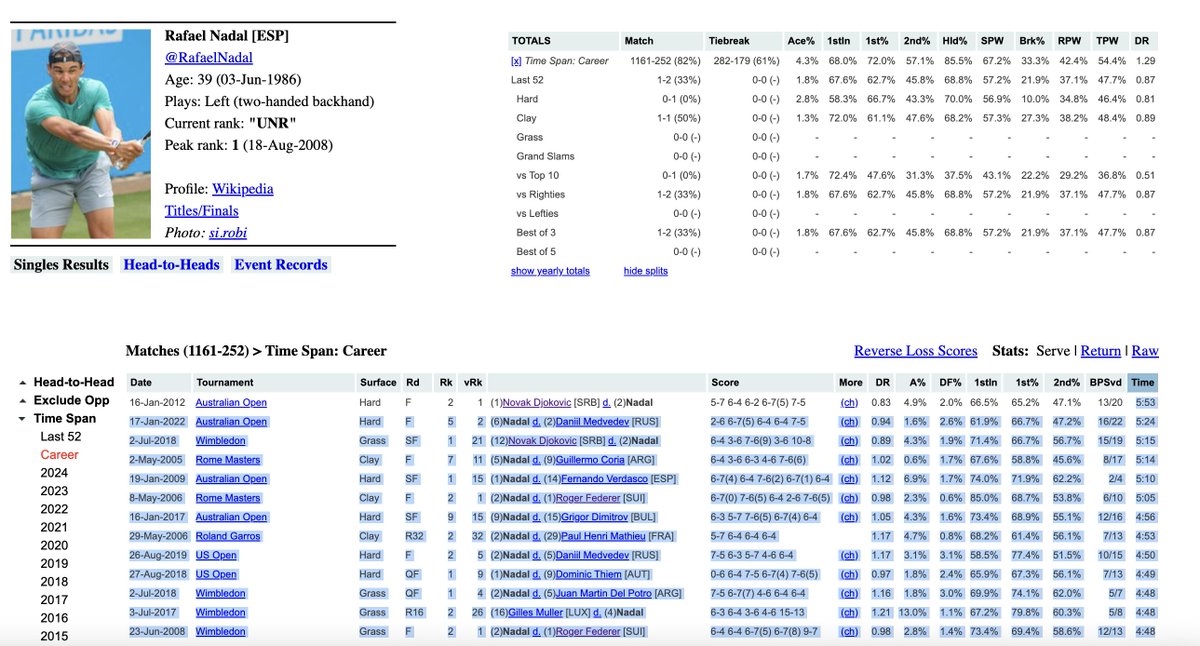Open (ch) chart link for Thiem match

click(x=849, y=574)
